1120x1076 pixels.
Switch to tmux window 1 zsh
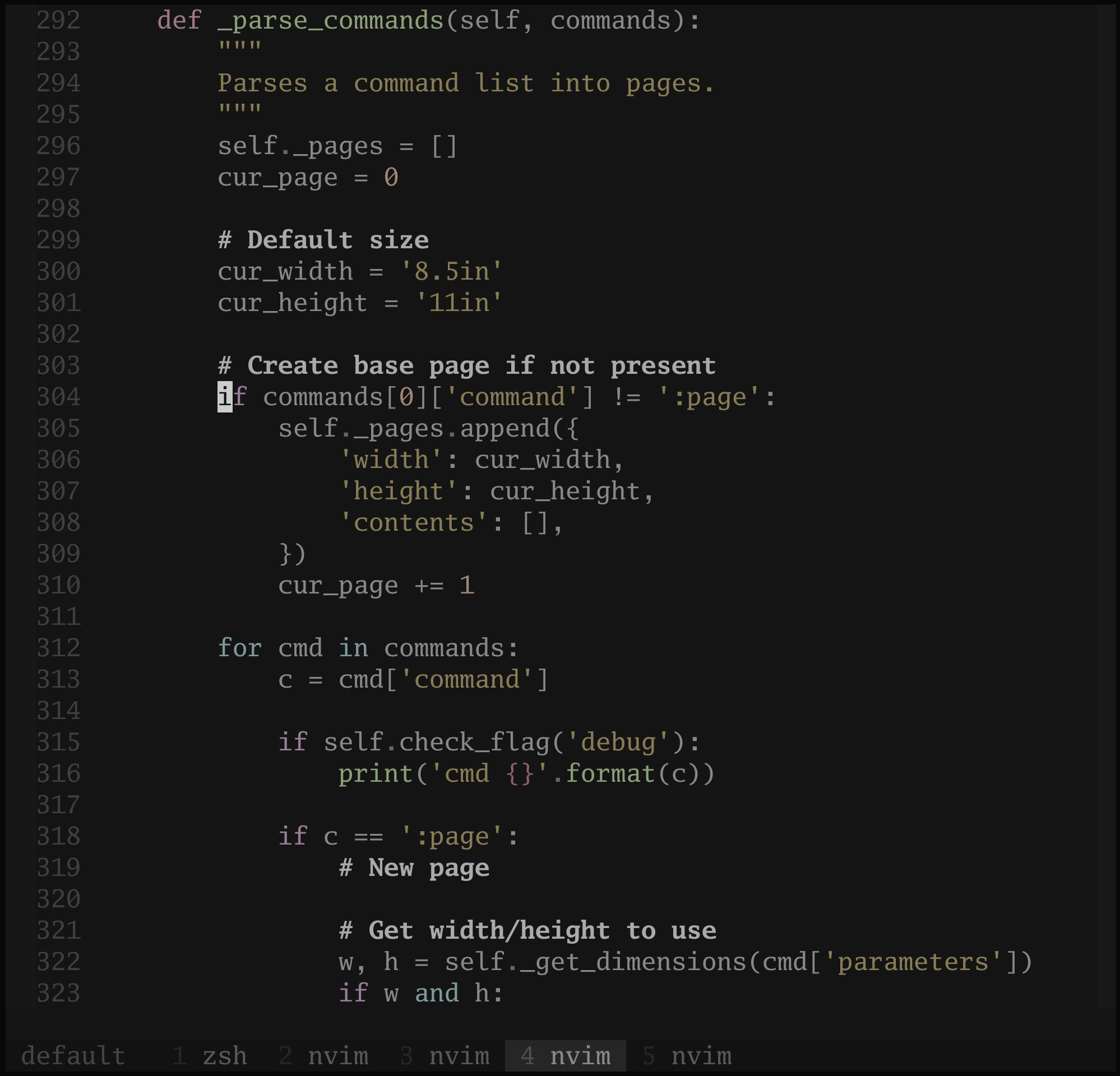tap(209, 1056)
